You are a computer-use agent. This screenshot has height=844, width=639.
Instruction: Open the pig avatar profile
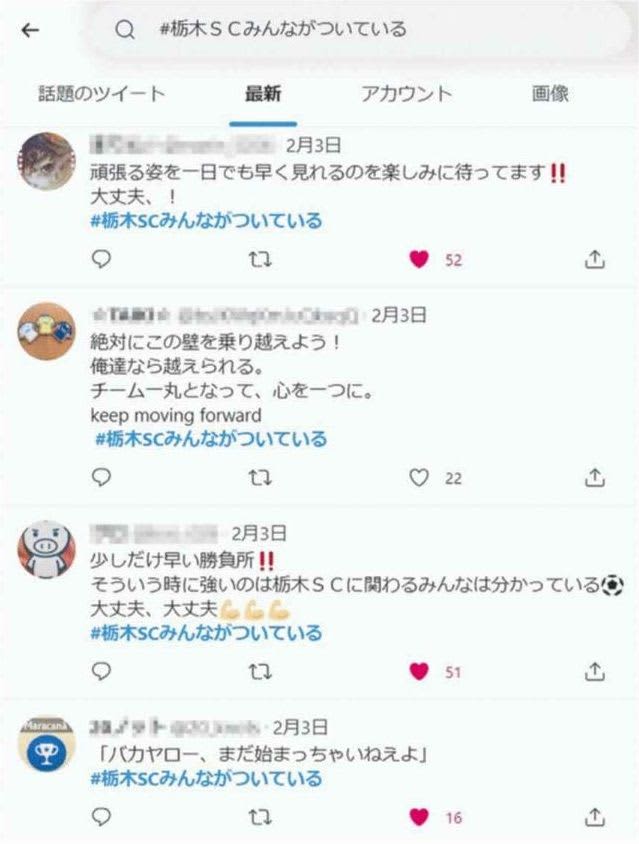point(47,550)
